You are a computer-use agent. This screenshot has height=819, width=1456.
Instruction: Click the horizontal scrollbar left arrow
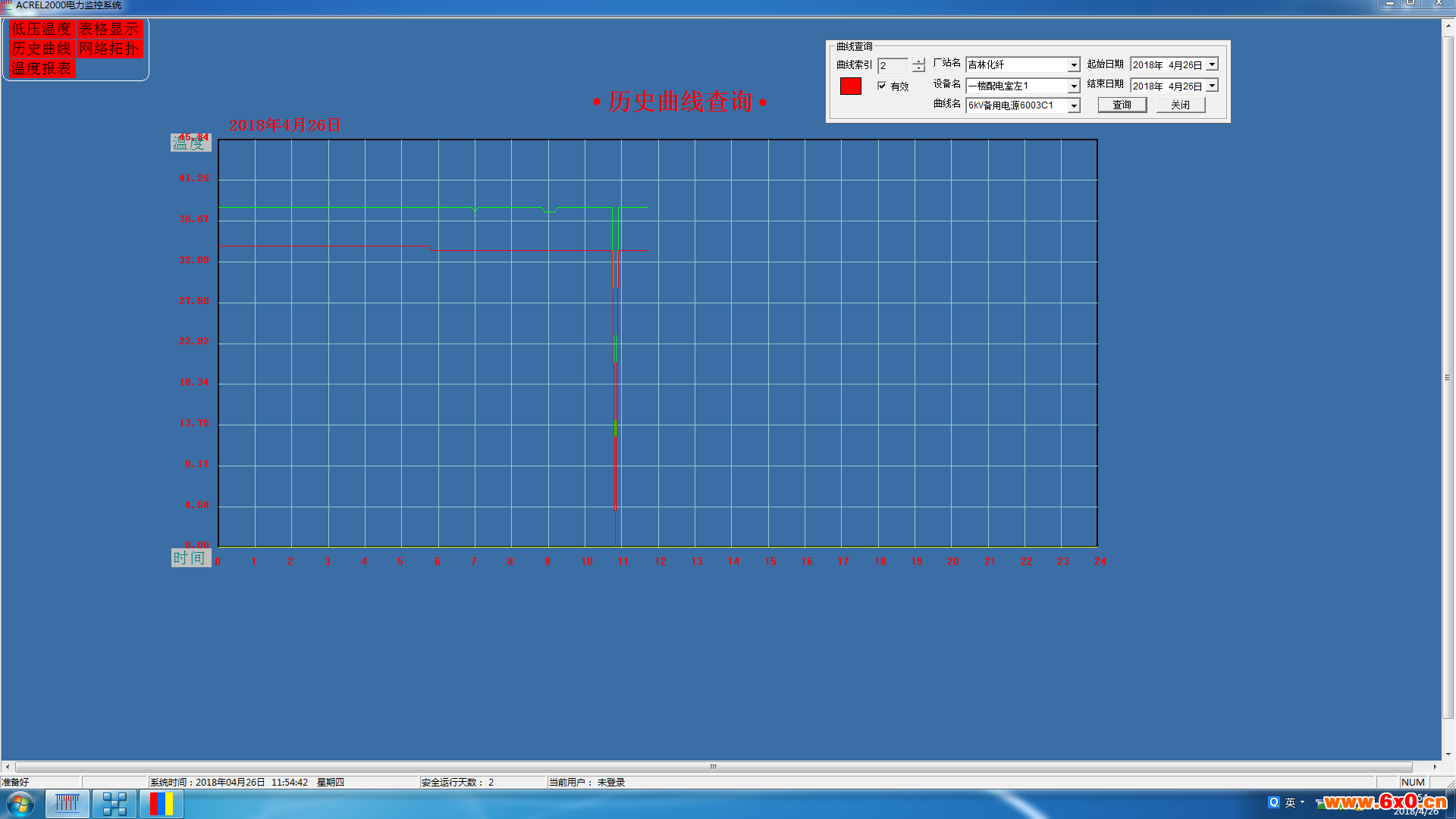click(x=8, y=767)
